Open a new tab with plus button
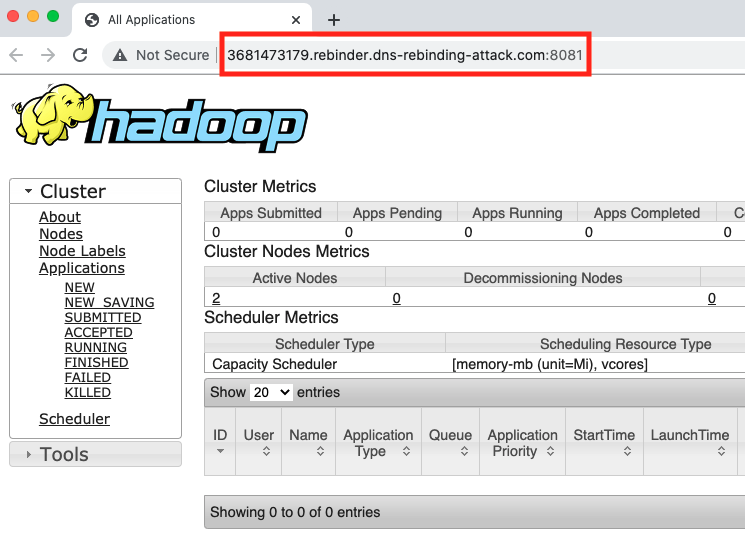 (x=334, y=20)
